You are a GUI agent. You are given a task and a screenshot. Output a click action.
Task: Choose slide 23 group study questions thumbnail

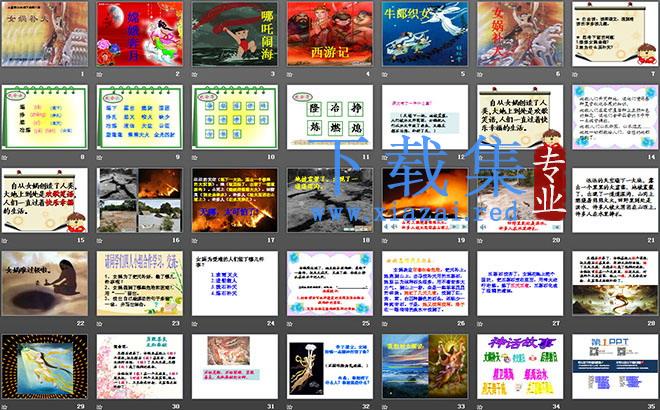140,283
